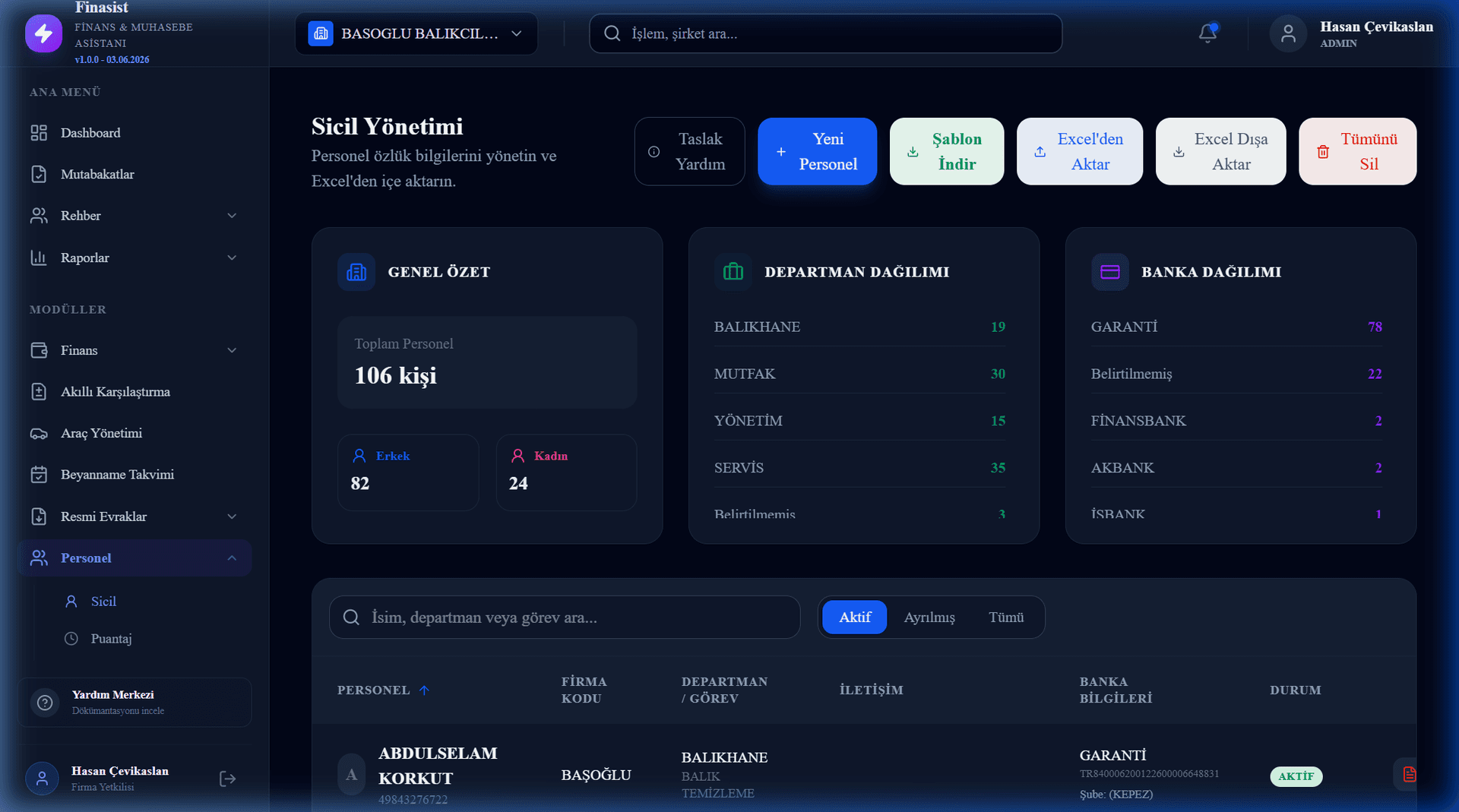This screenshot has height=812, width=1459.
Task: Click the user avatar icon in header
Action: (x=1288, y=33)
